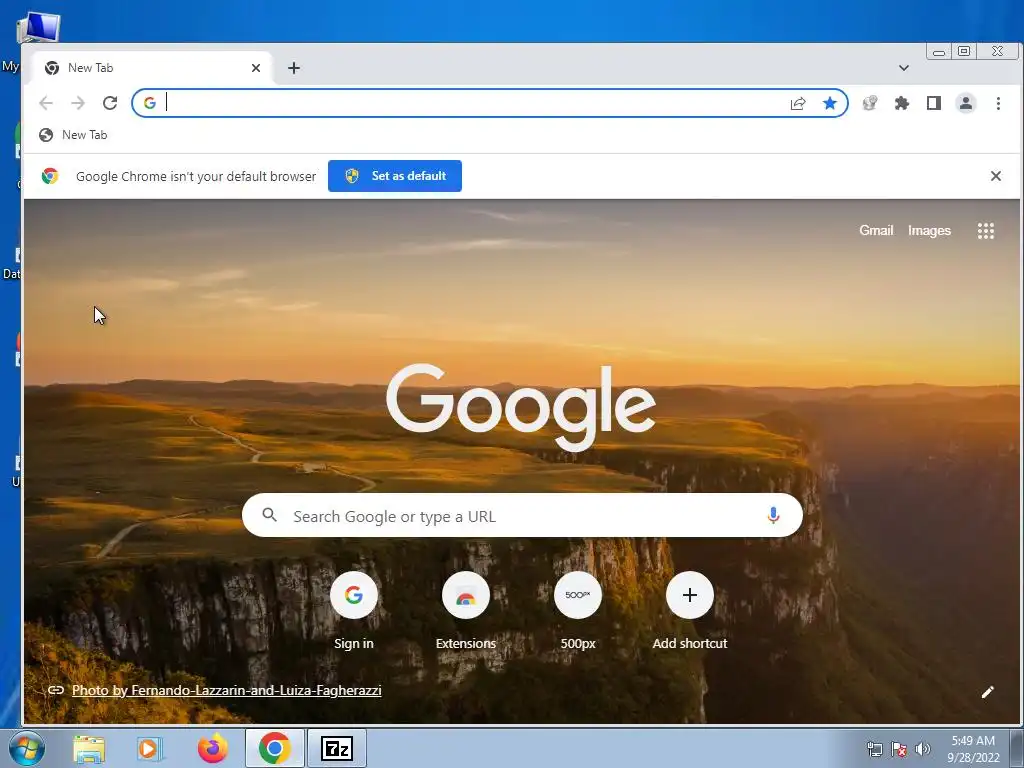Open the Google apps grid
1024x768 pixels.
pos(985,231)
